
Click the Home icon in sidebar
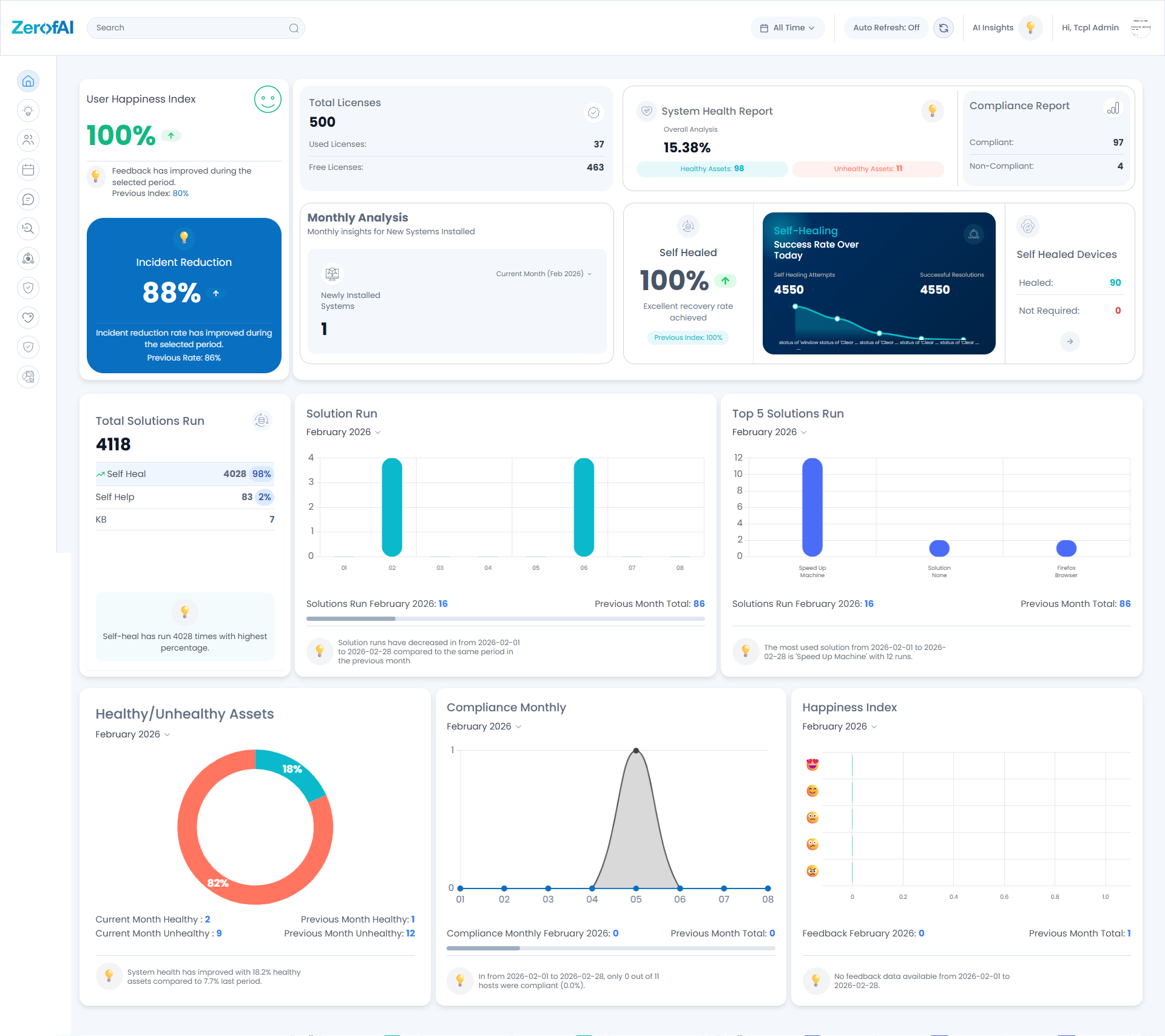pyautogui.click(x=28, y=81)
